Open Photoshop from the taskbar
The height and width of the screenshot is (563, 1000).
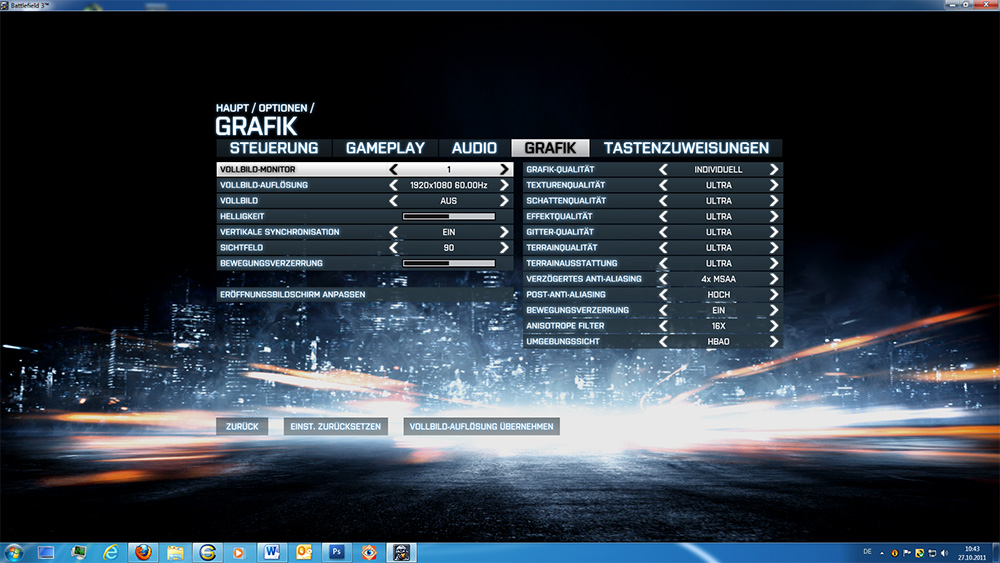[x=337, y=552]
